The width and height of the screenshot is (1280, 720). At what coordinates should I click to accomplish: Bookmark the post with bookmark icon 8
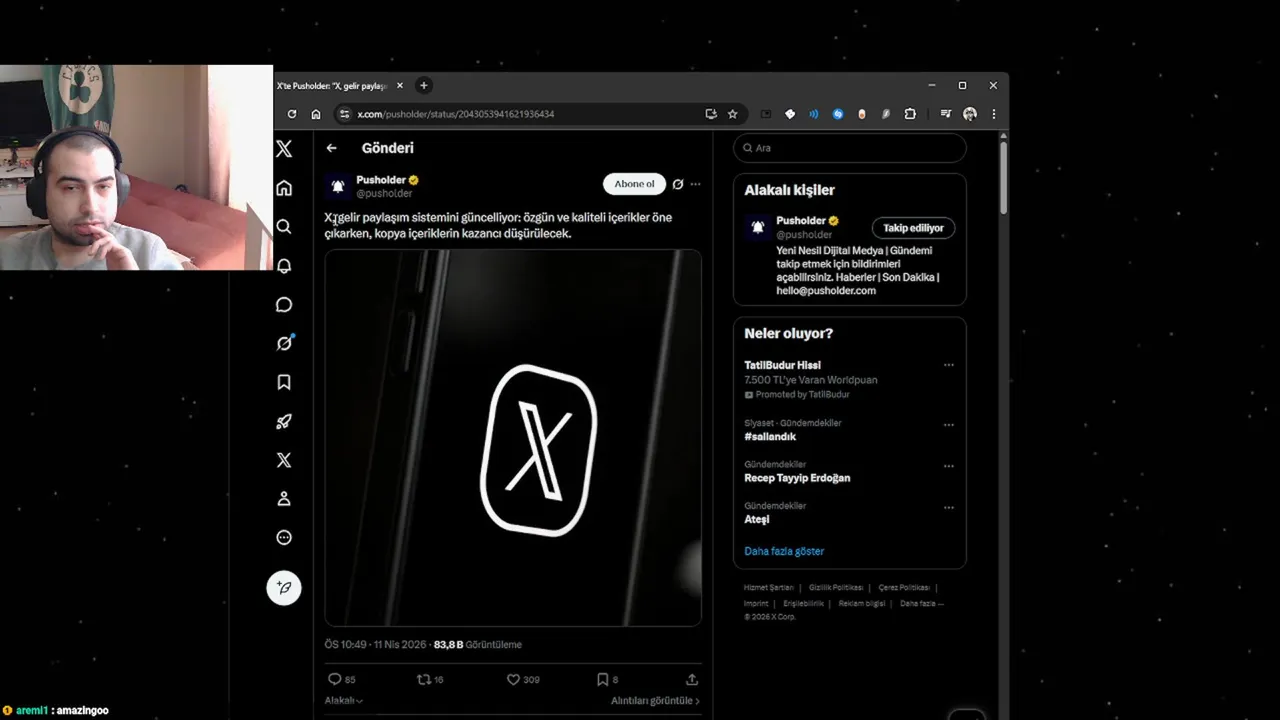click(x=607, y=679)
